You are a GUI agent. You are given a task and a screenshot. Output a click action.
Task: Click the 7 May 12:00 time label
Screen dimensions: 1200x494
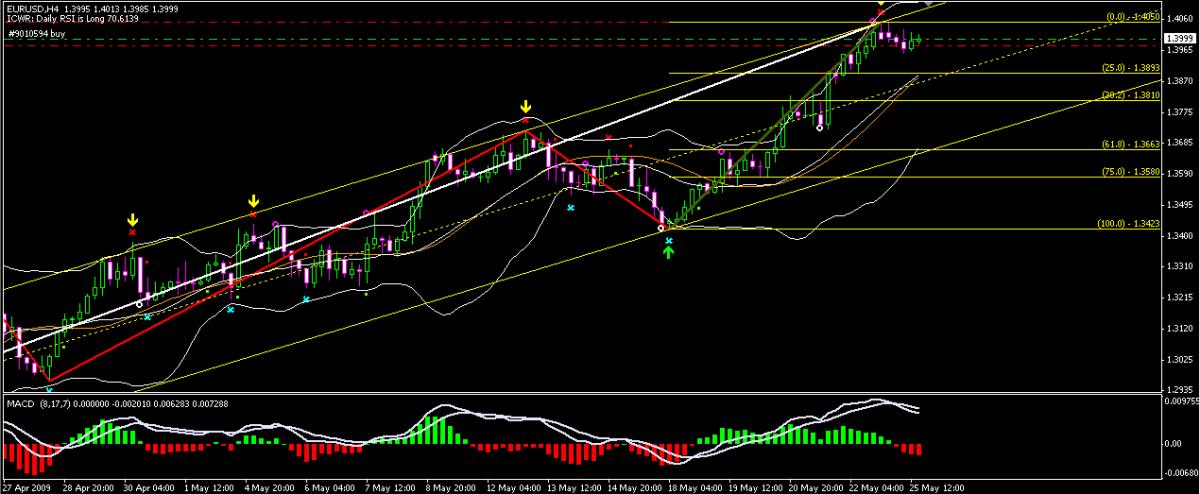tap(391, 488)
